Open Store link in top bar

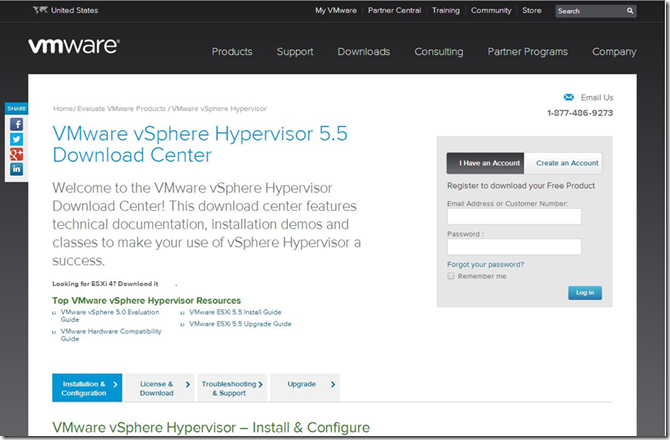click(532, 10)
